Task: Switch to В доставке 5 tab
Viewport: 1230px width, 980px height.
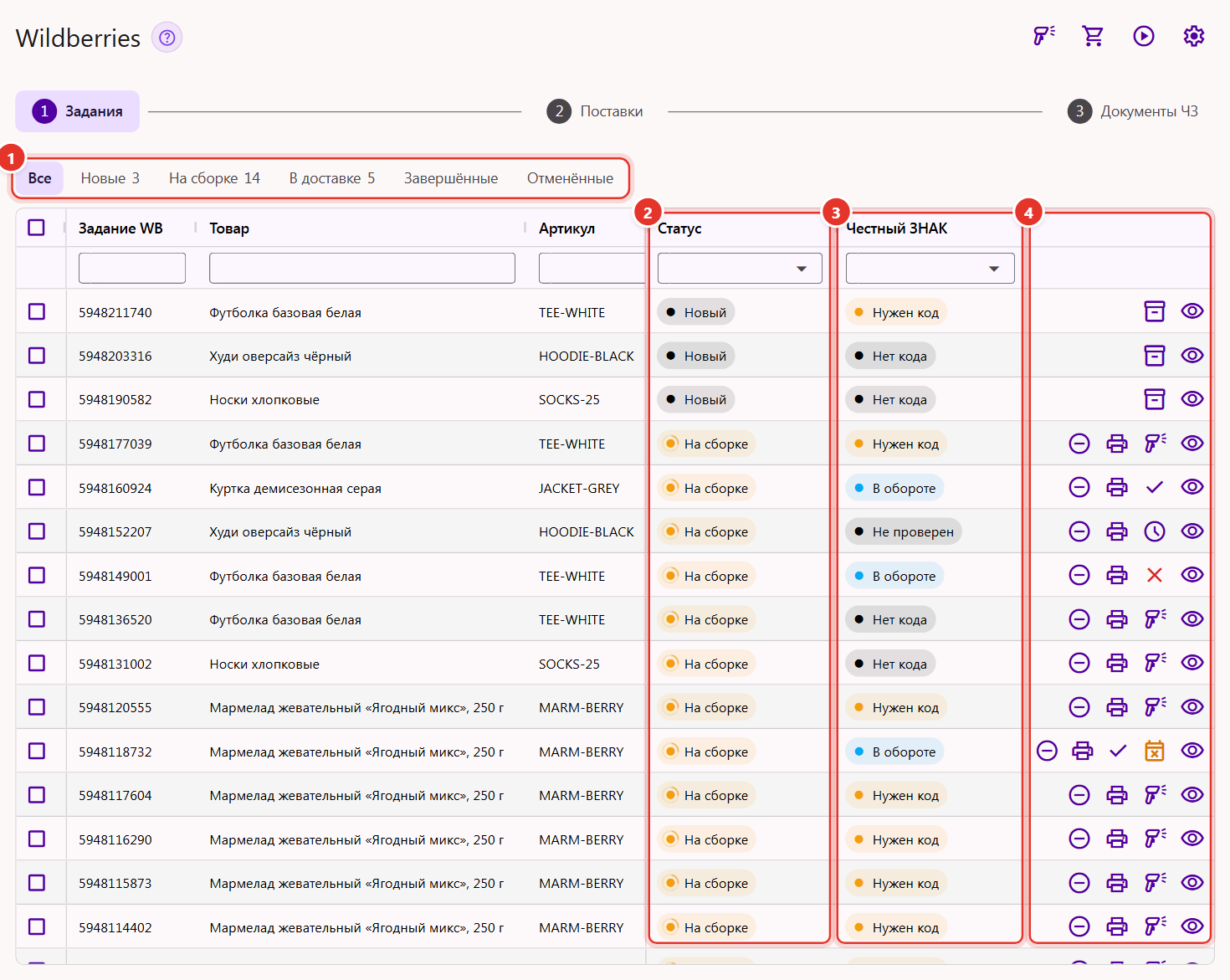Action: click(x=332, y=178)
